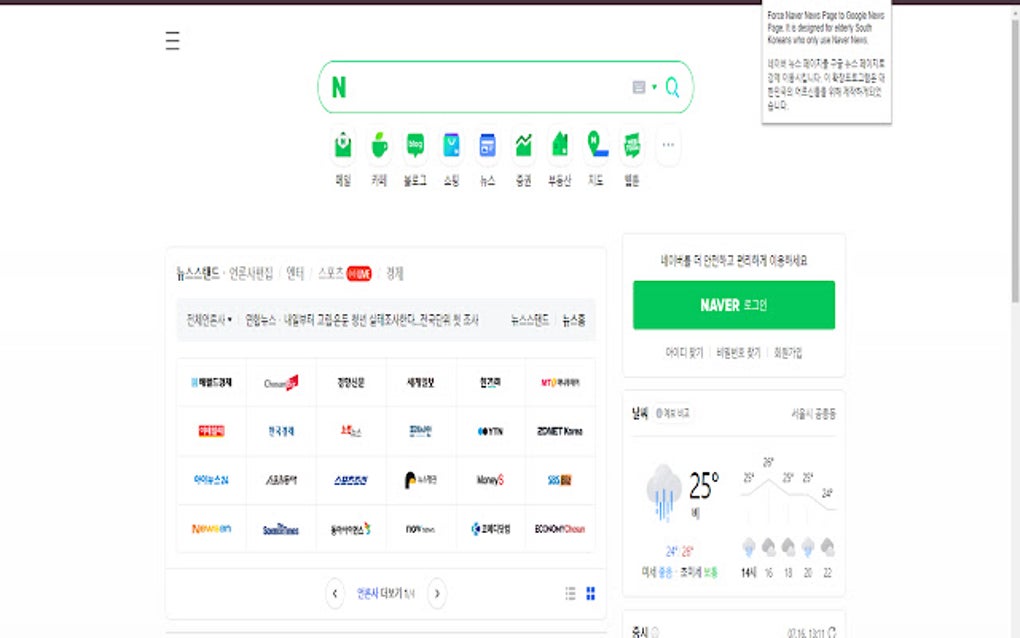The image size is (1020, 638).
Task: Switch news stand to grid view
Action: point(591,593)
